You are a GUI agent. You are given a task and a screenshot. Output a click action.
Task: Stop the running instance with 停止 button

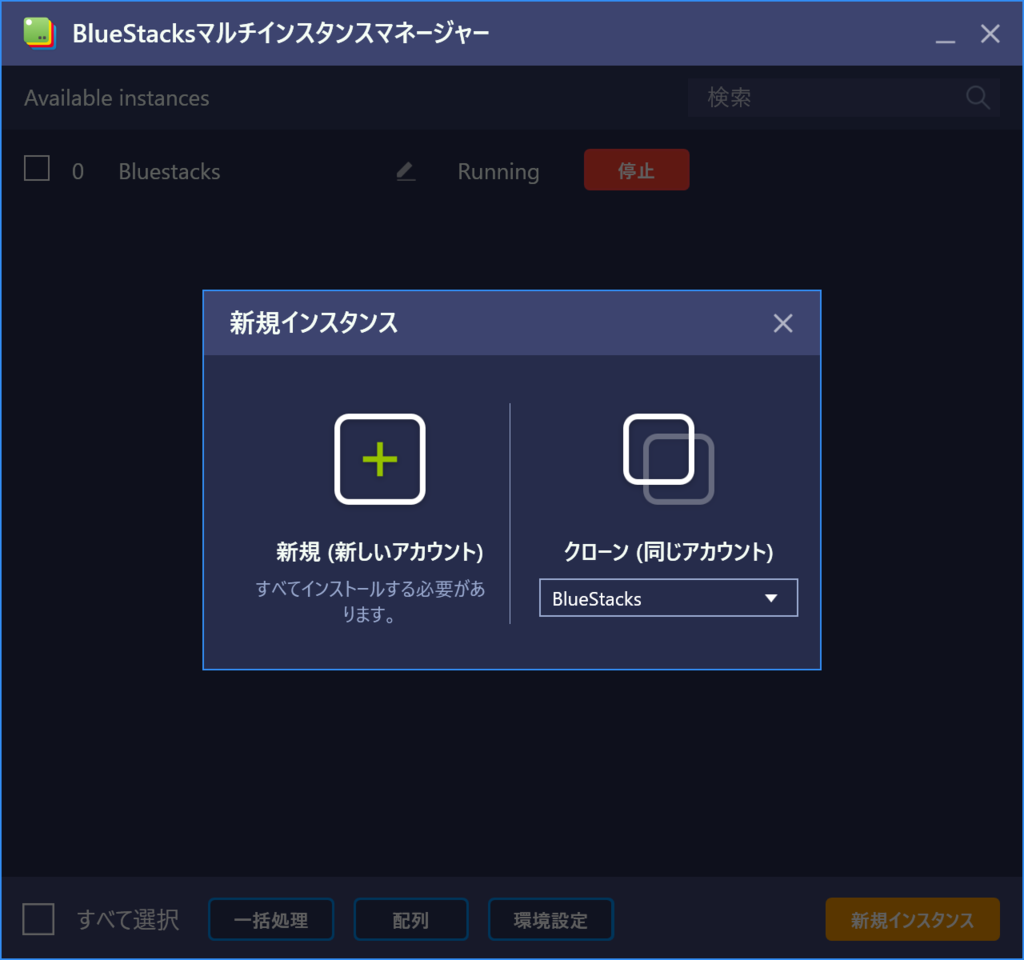(636, 169)
